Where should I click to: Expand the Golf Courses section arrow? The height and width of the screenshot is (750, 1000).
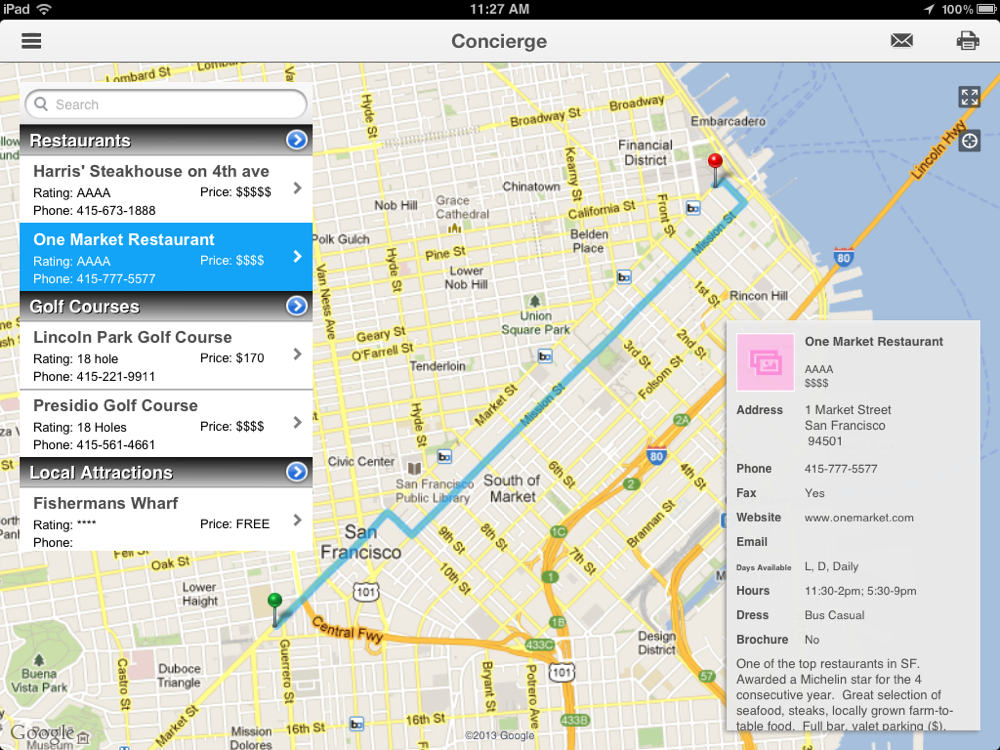[297, 305]
